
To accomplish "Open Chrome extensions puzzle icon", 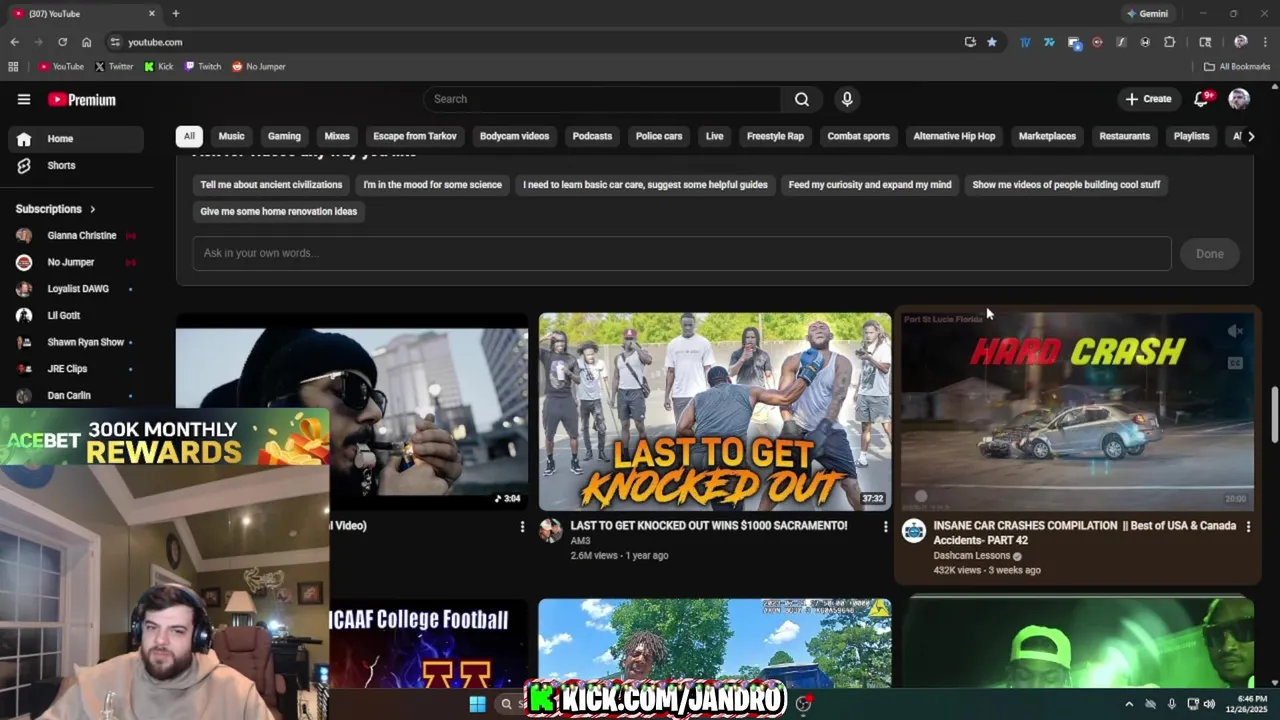I will point(1169,42).
